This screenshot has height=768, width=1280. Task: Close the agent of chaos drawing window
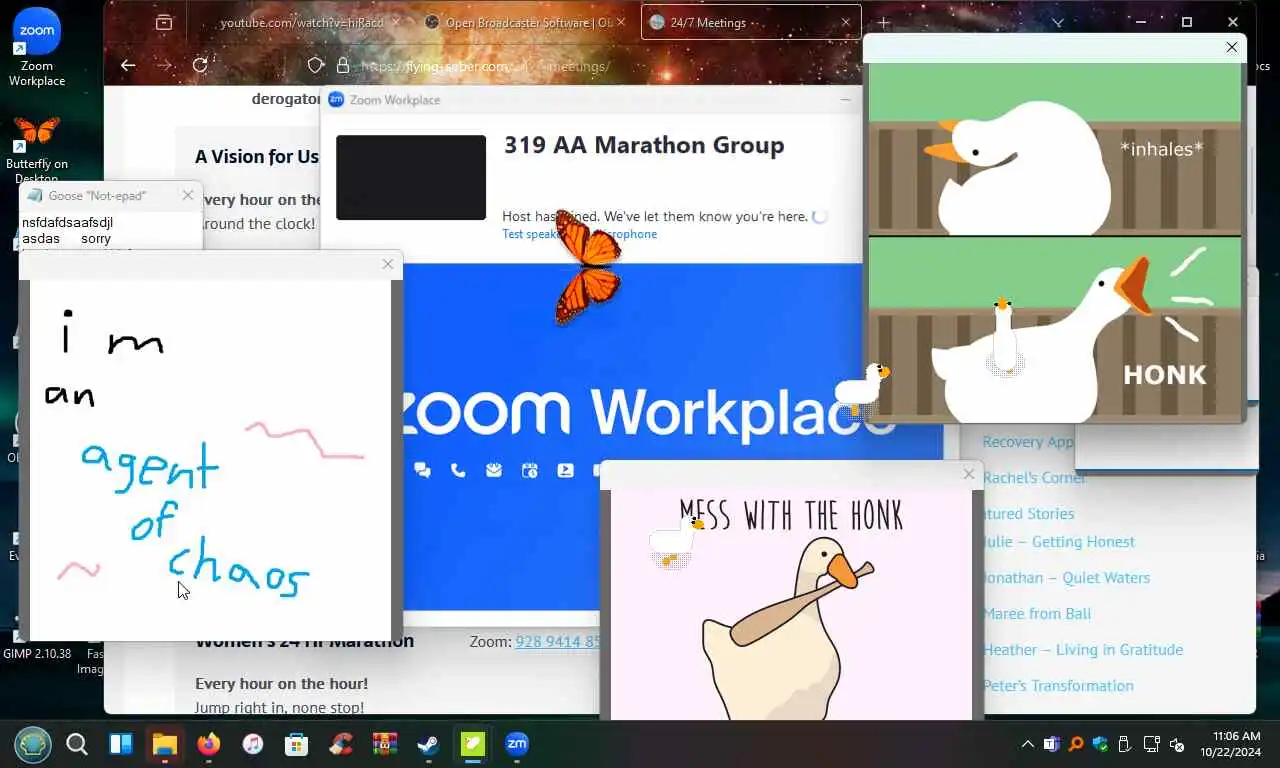388,264
